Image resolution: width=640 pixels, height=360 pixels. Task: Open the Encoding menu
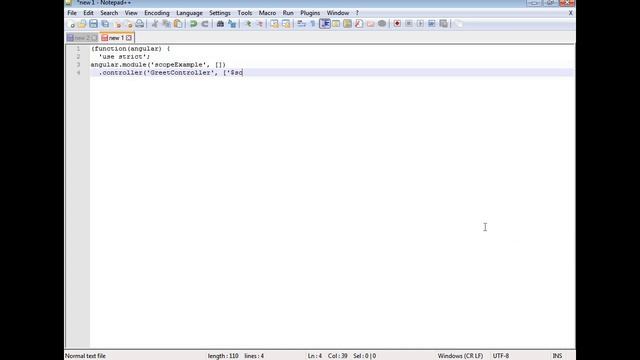[x=157, y=13]
